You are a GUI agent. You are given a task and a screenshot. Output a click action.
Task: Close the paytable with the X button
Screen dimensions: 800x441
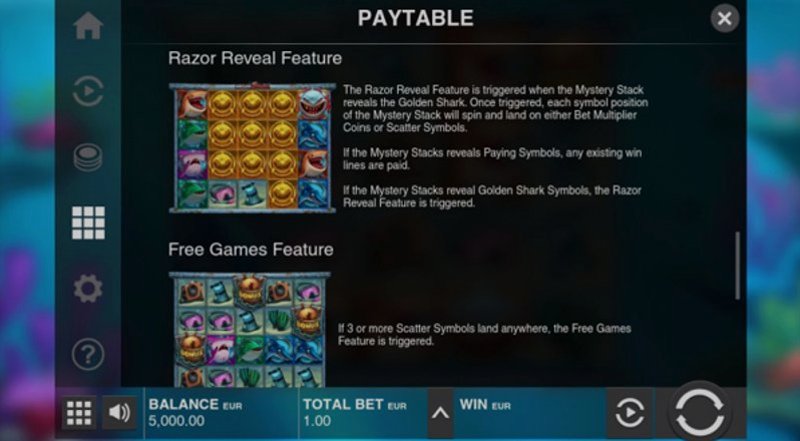click(x=724, y=19)
